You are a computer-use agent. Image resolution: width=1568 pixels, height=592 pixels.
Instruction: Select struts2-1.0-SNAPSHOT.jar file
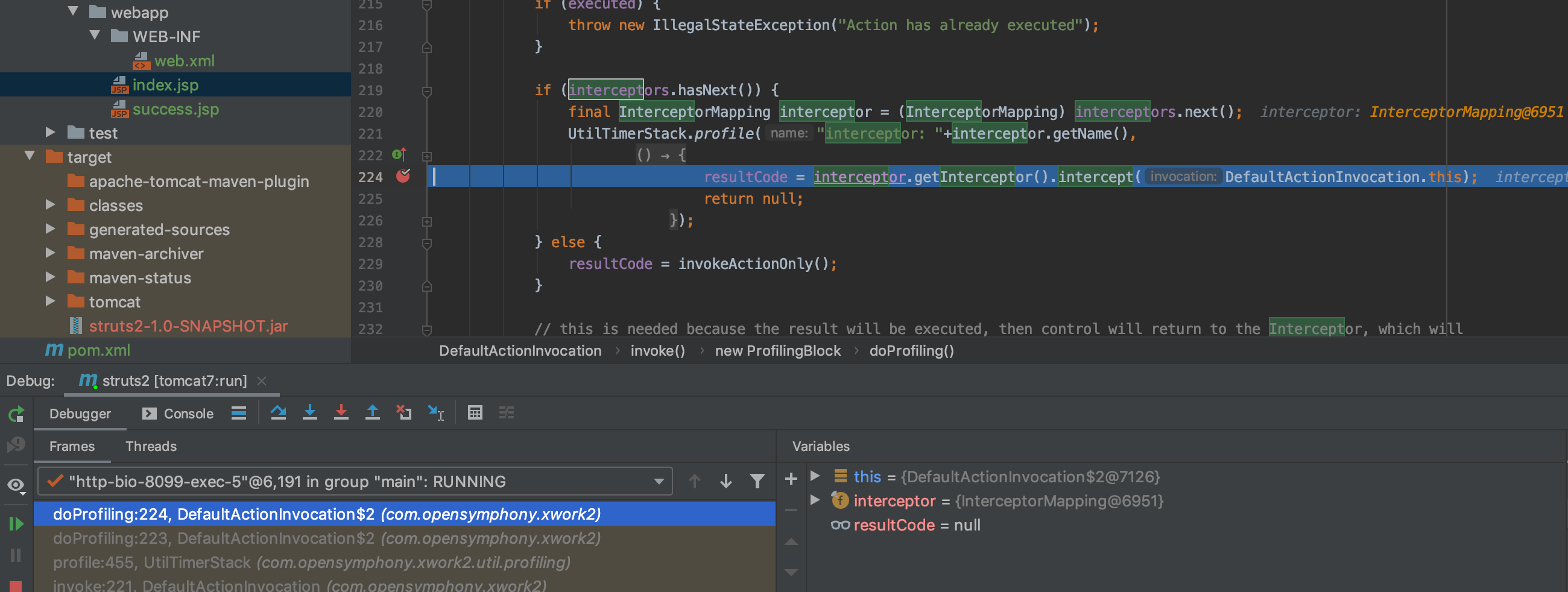pyautogui.click(x=175, y=326)
